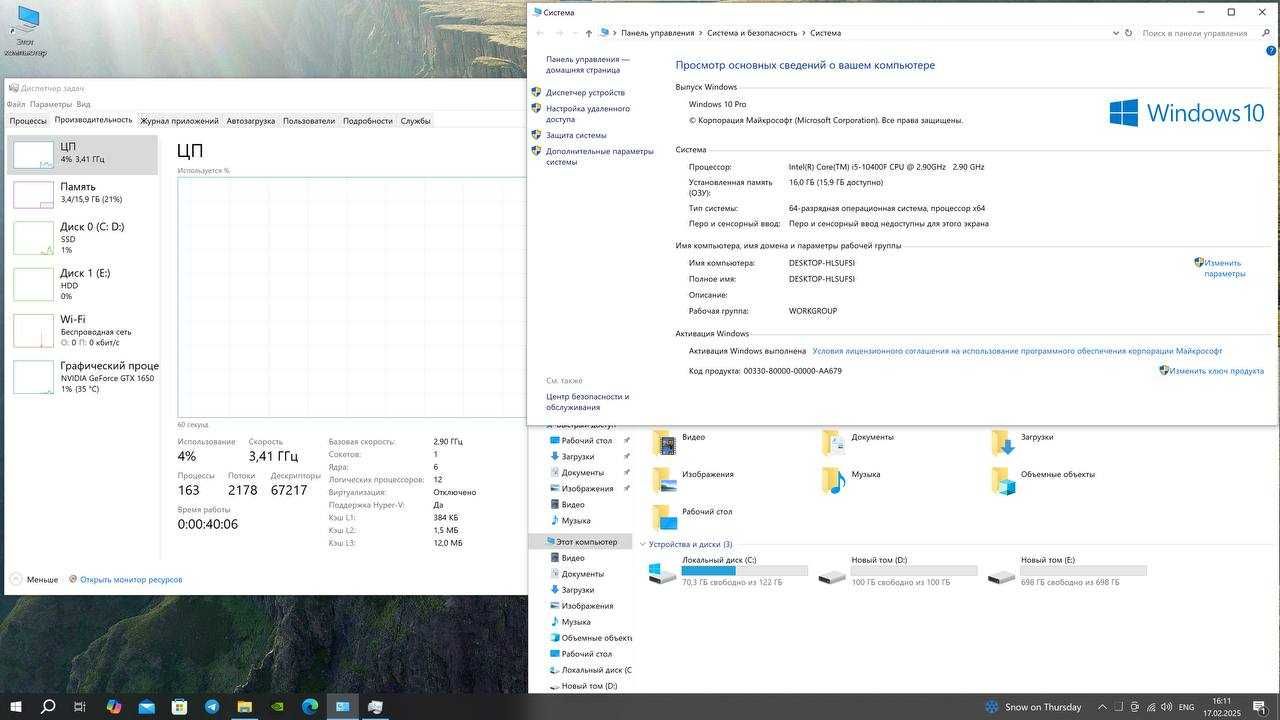This screenshot has height=720, width=1280.
Task: Select Этот компьютер desktop icon
Action: tap(25, 31)
